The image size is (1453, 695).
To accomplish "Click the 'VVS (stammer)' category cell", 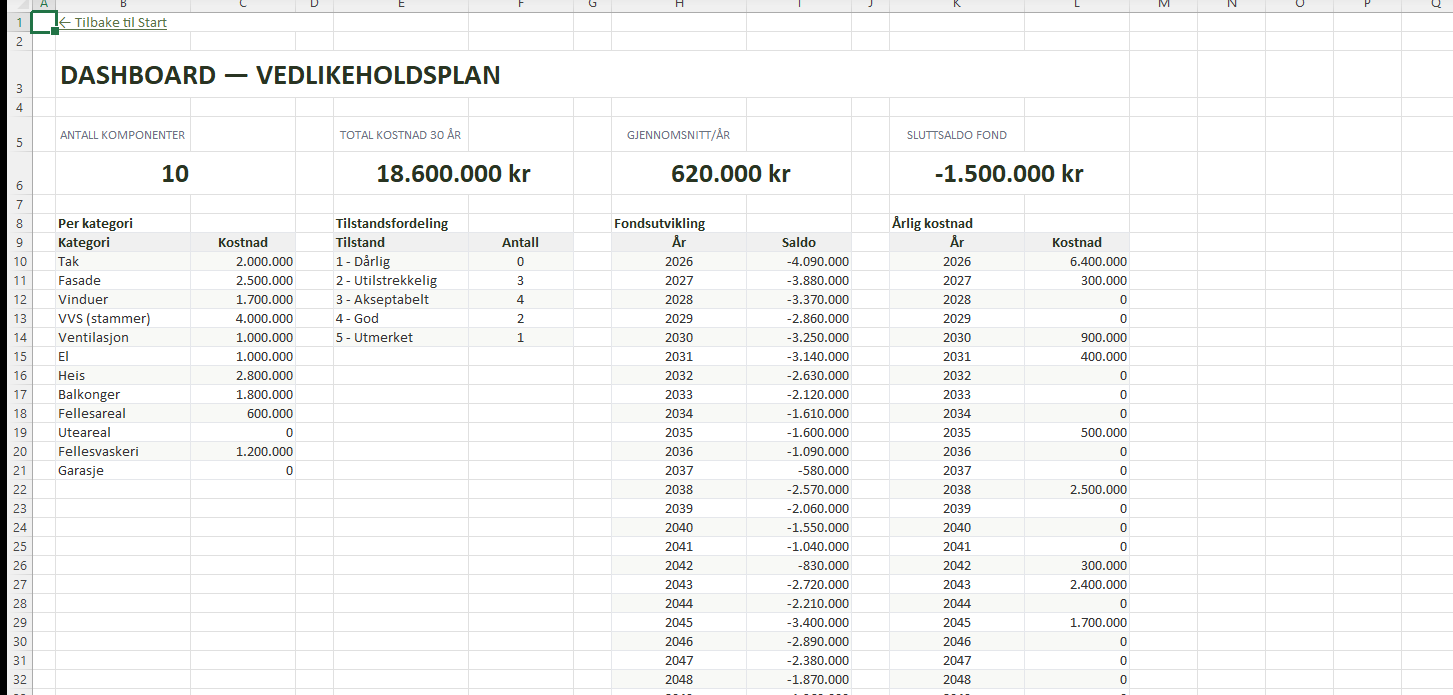I will (x=104, y=318).
